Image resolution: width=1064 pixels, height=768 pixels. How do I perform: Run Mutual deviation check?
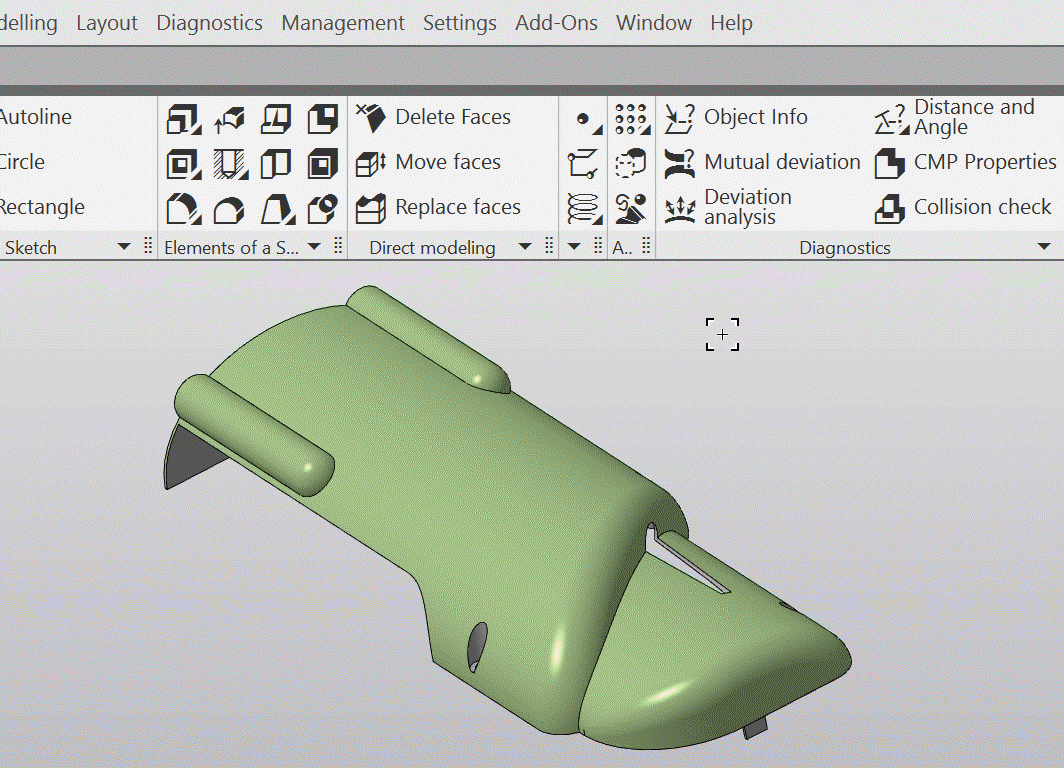click(762, 163)
